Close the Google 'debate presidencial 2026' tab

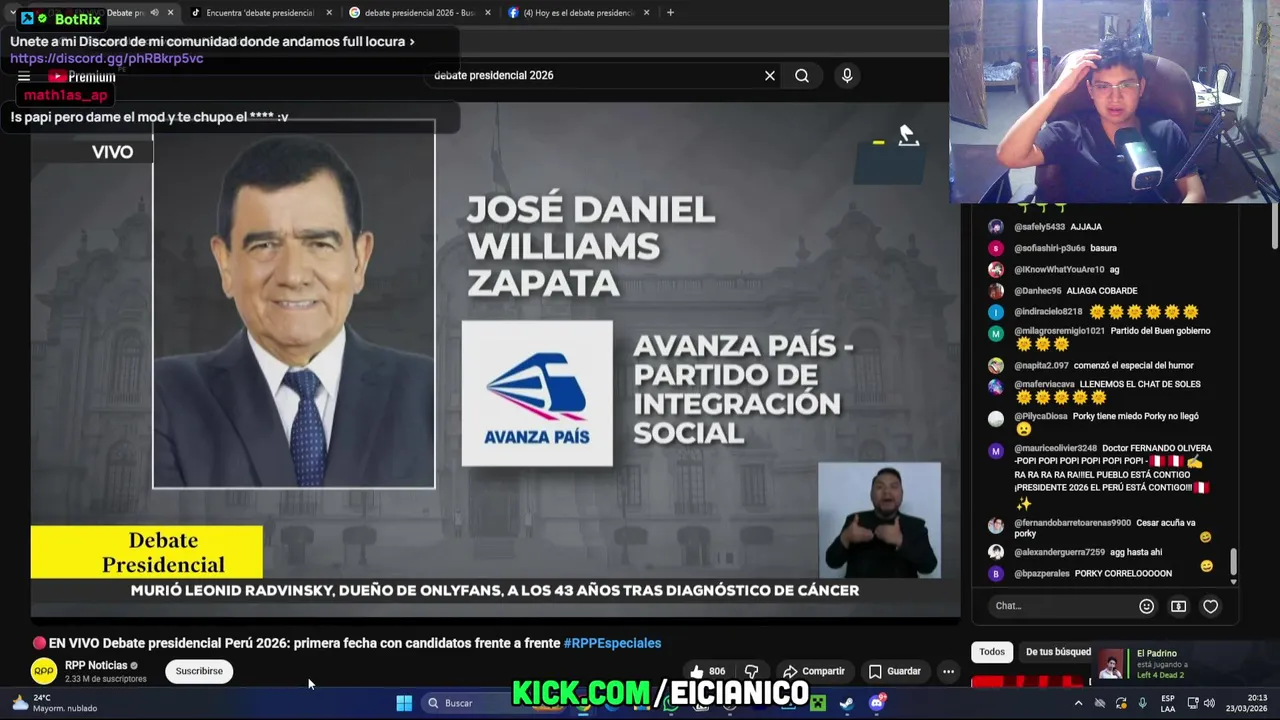pos(487,13)
